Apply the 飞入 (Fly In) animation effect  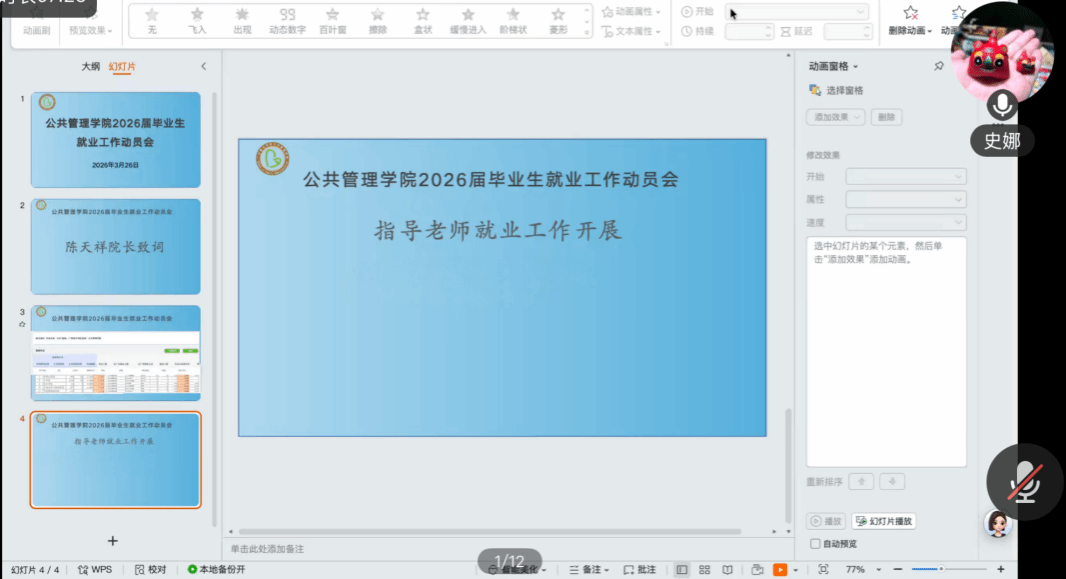tap(197, 19)
